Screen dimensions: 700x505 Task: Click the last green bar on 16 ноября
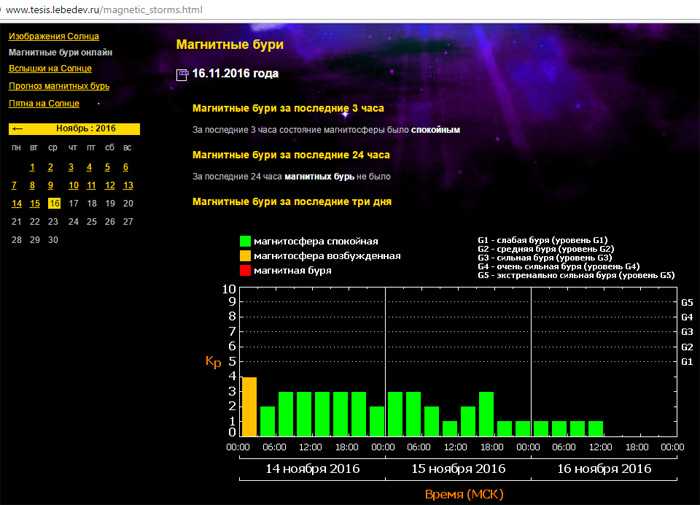(596, 429)
